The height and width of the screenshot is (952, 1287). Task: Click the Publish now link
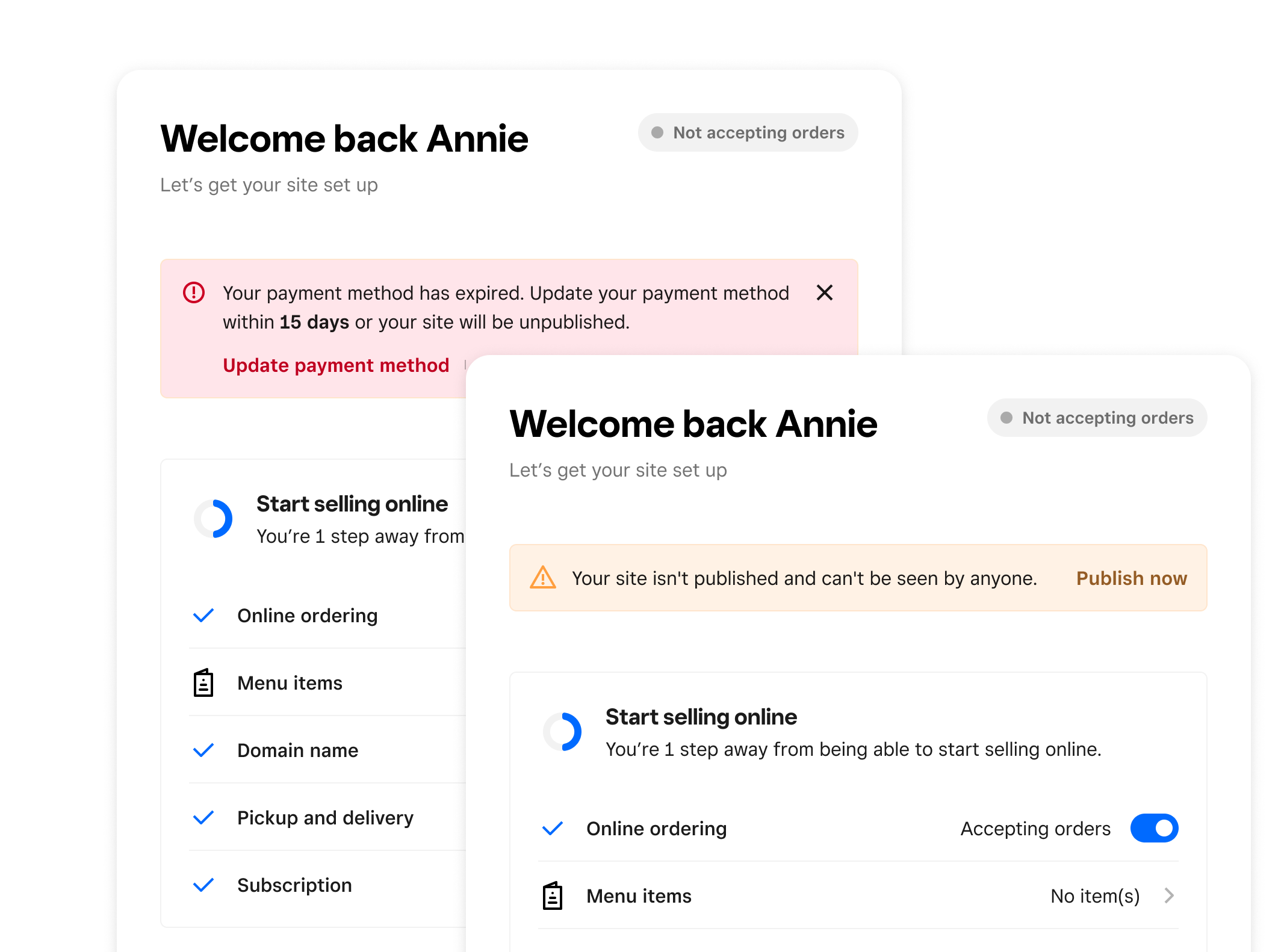(1131, 578)
